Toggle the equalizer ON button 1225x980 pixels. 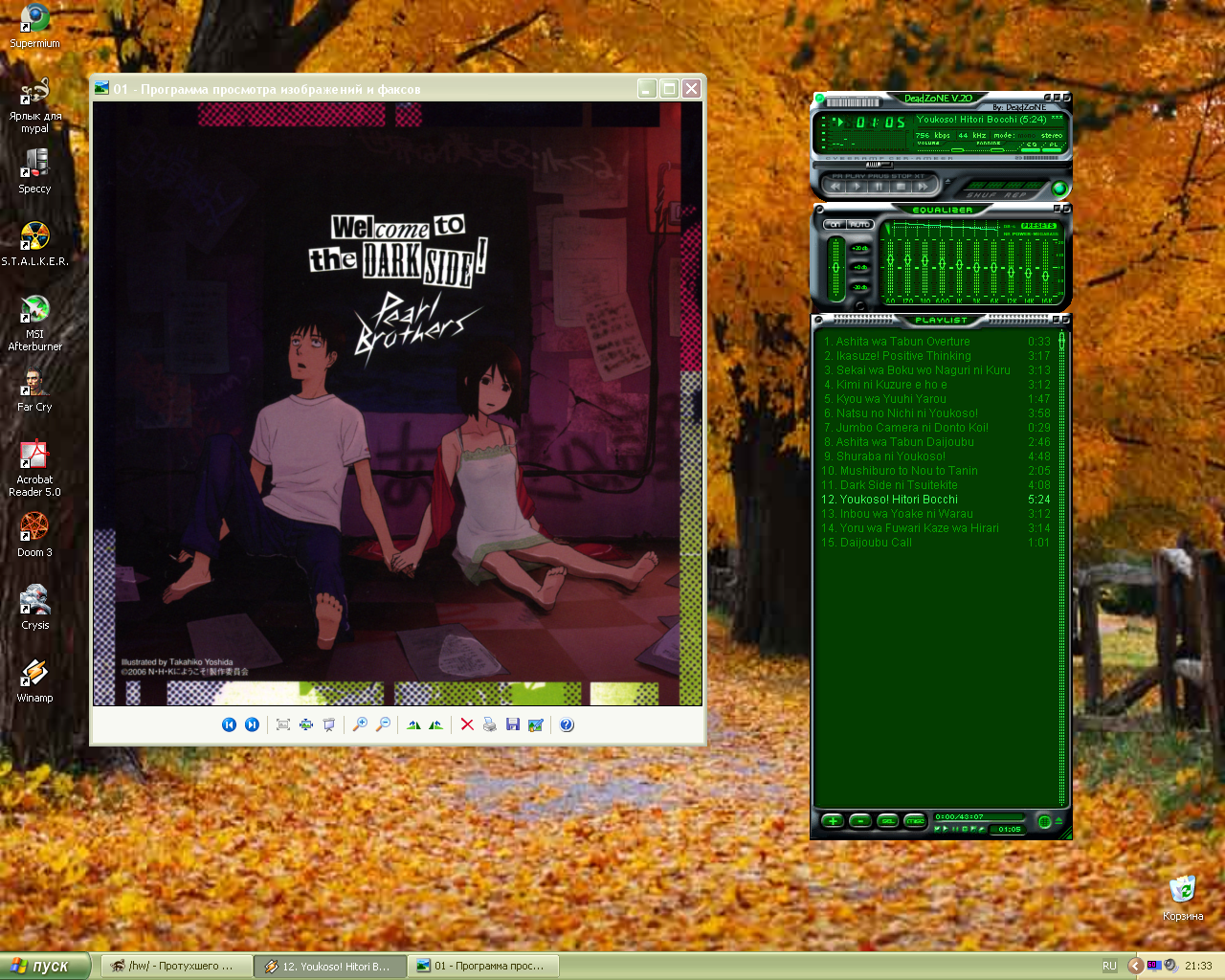835,225
